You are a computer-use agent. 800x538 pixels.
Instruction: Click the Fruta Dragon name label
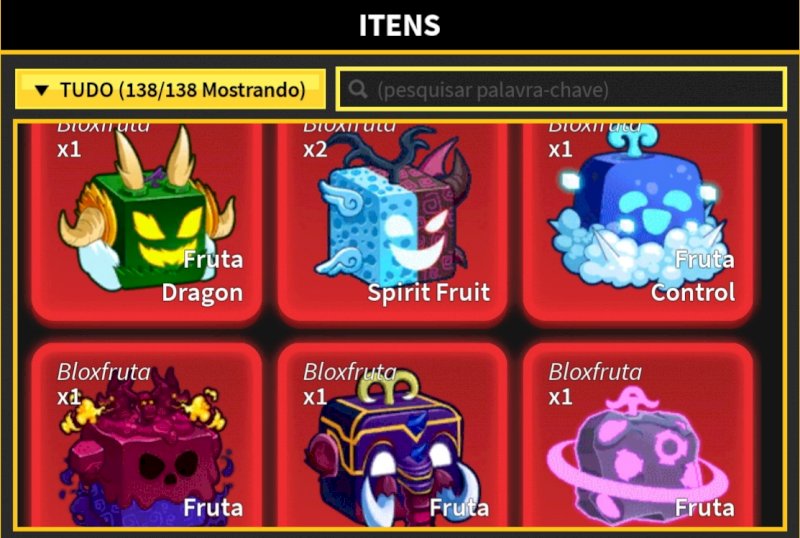[203, 276]
